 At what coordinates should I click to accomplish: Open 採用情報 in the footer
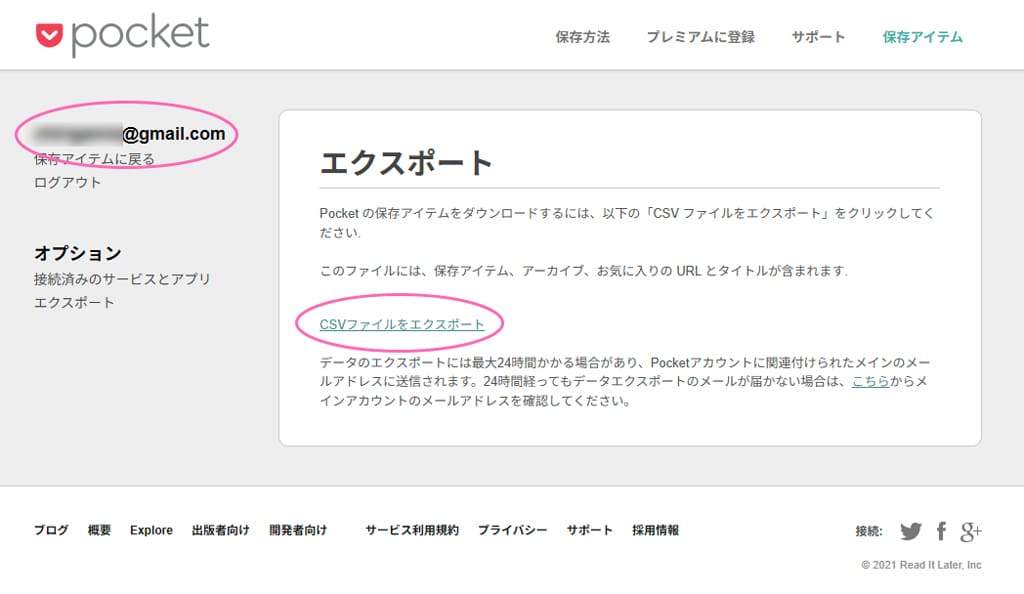click(x=656, y=530)
